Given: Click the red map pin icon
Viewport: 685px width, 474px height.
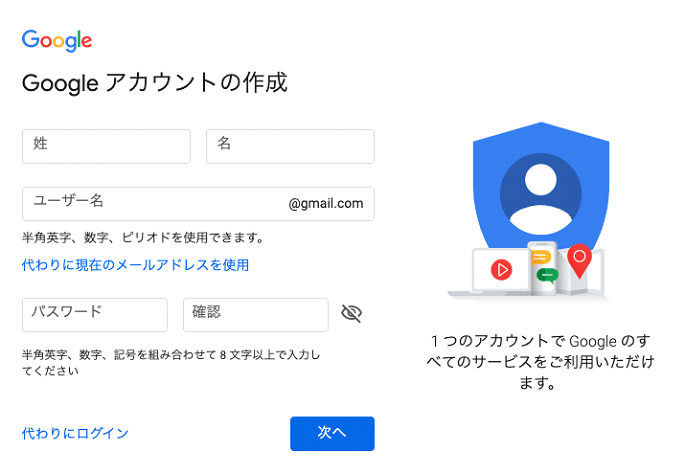Looking at the screenshot, I should tap(579, 261).
